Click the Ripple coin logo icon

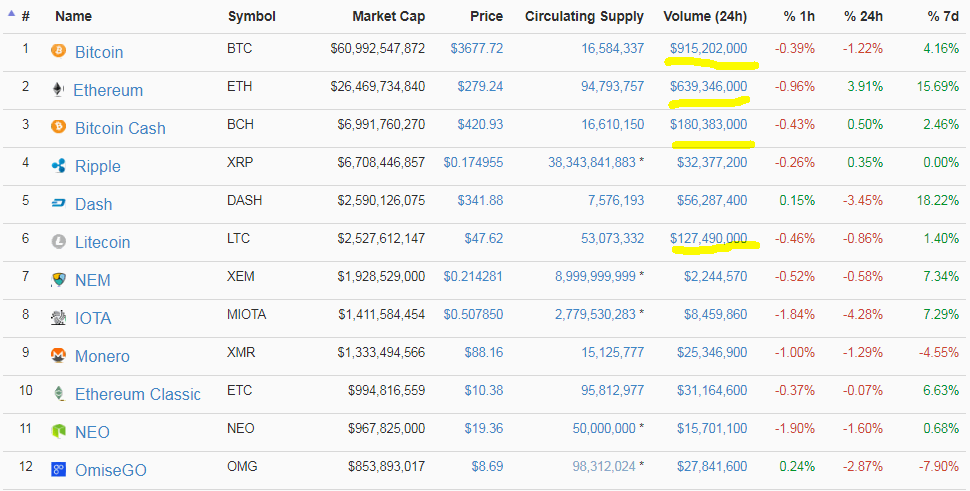(58, 166)
